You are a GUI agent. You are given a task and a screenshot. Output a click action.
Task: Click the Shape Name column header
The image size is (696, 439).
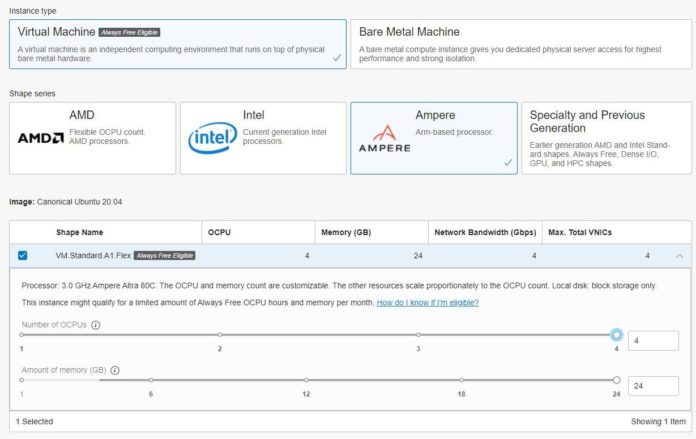80,232
